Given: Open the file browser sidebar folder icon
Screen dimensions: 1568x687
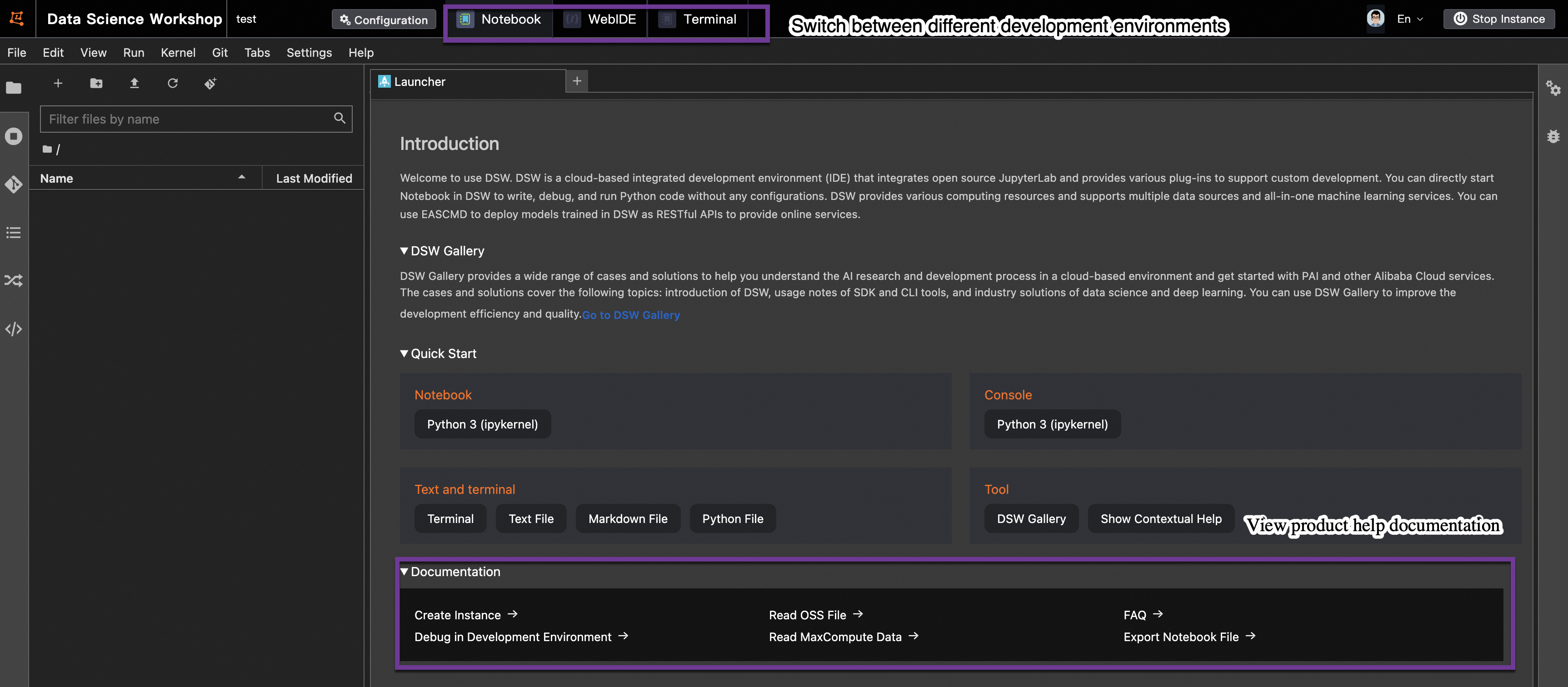Looking at the screenshot, I should (13, 88).
